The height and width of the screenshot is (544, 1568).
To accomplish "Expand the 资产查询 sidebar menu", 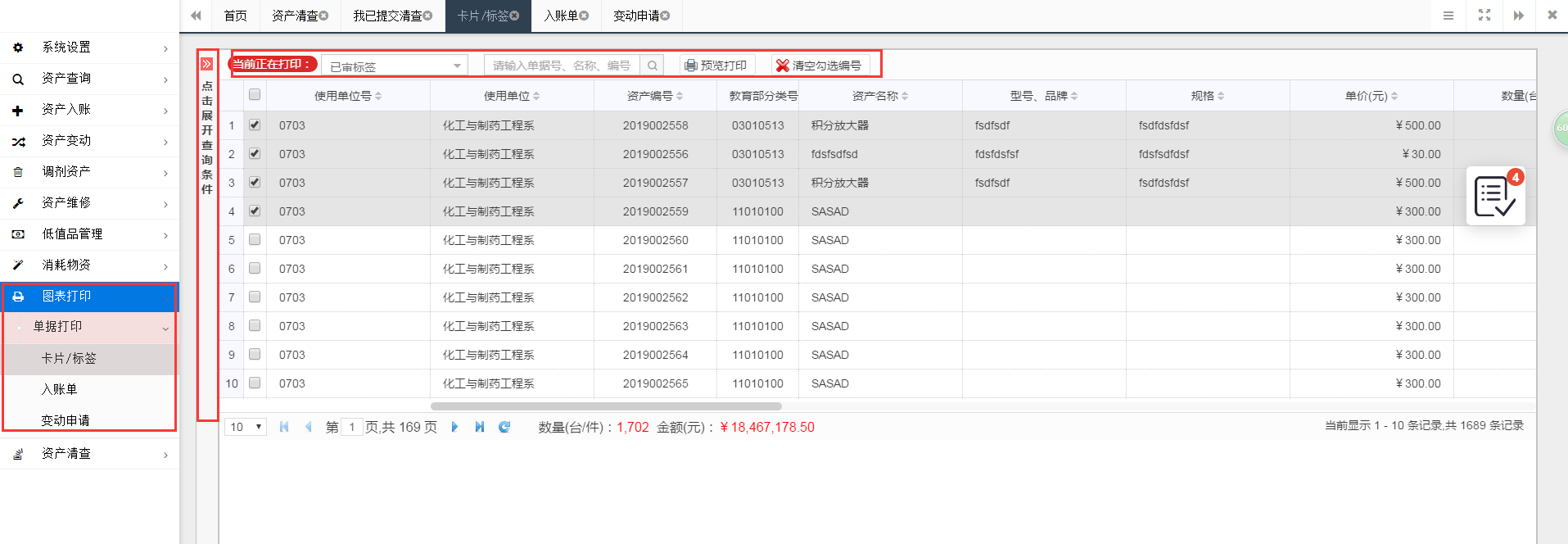I will pos(89,79).
